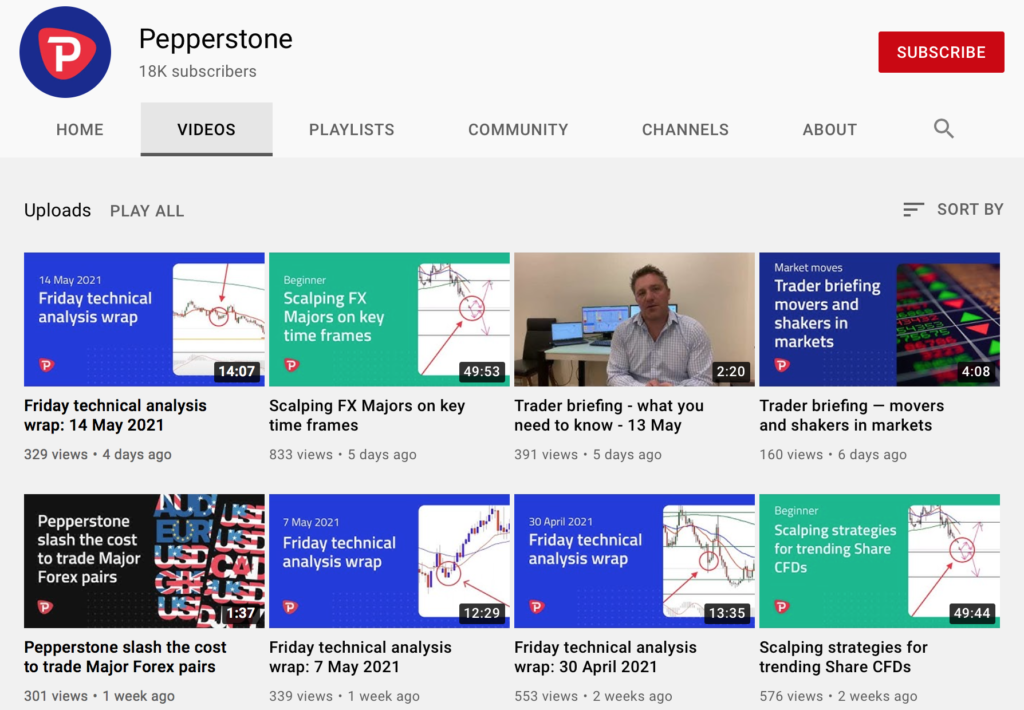This screenshot has width=1024, height=710.
Task: Click the Pepperstone channel avatar logo
Action: [65, 52]
